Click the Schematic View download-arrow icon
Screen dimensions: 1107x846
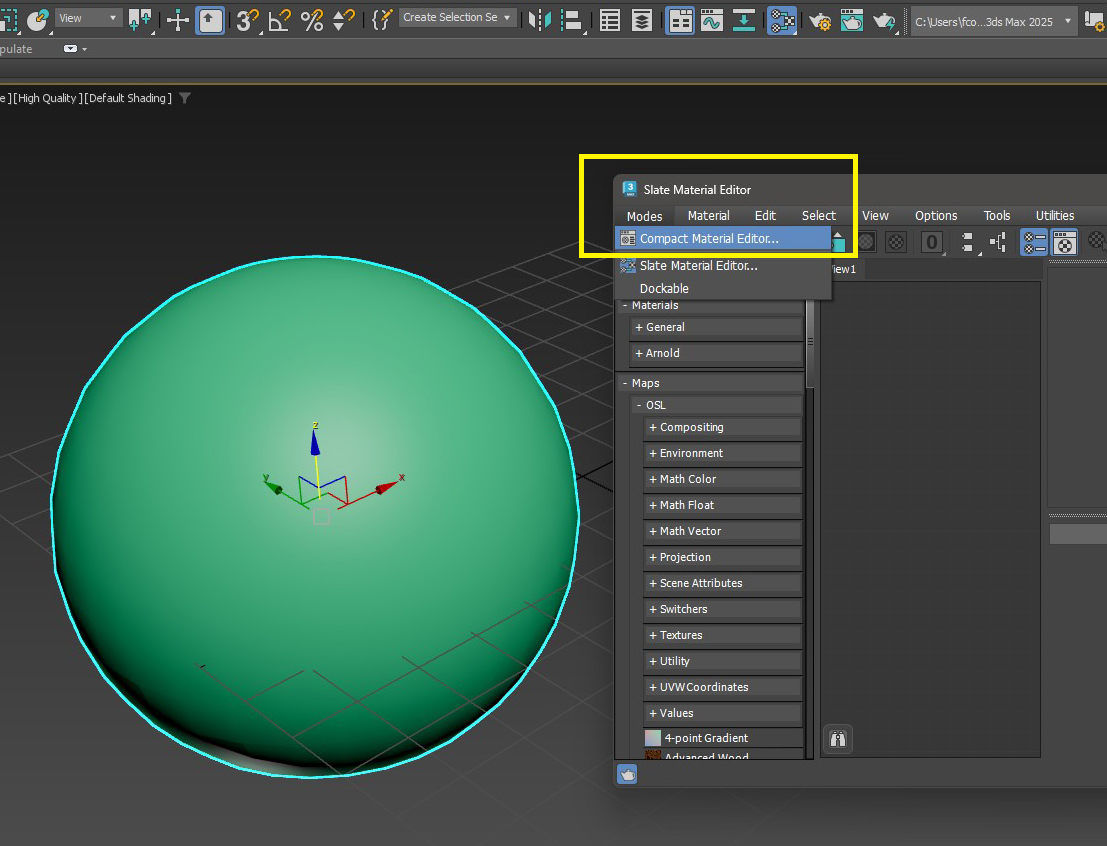click(x=743, y=20)
